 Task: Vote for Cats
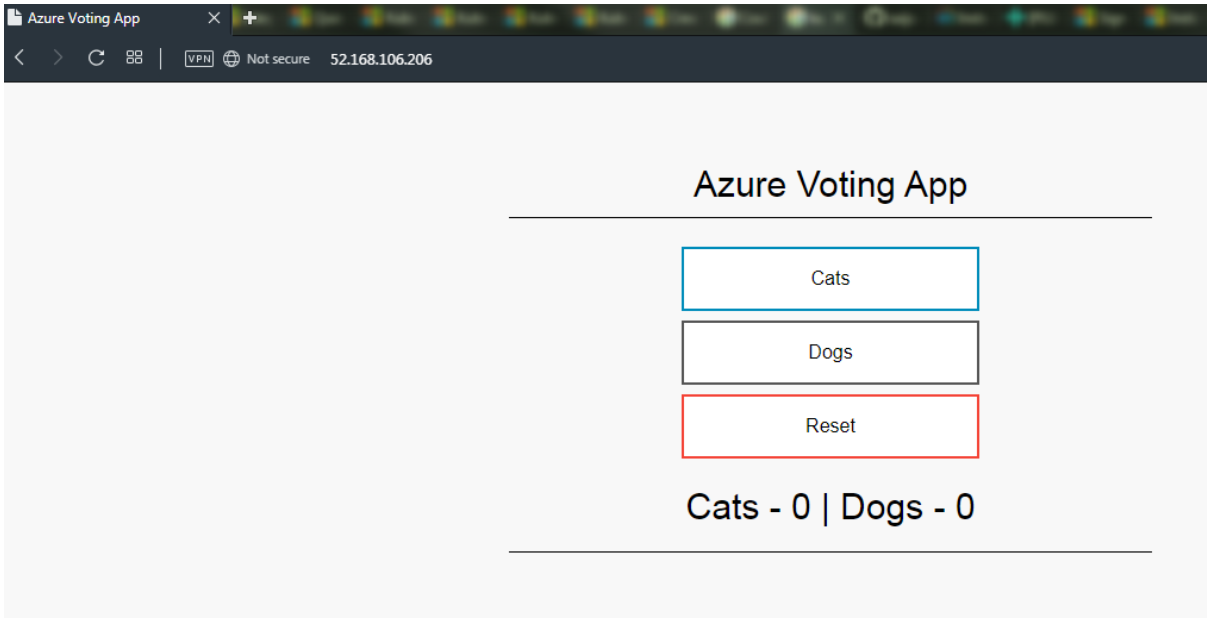tap(830, 278)
